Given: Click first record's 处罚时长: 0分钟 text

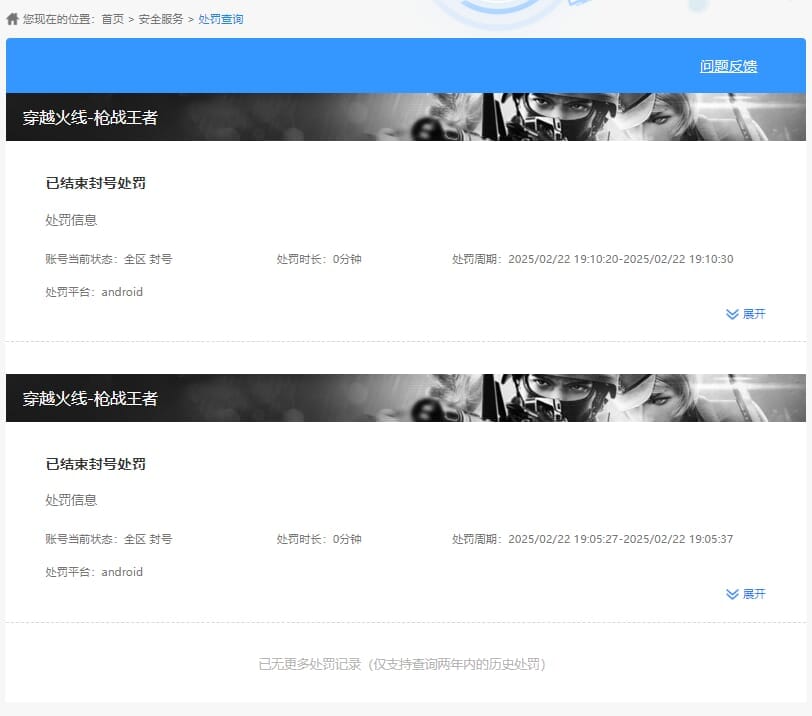Looking at the screenshot, I should (x=319, y=259).
